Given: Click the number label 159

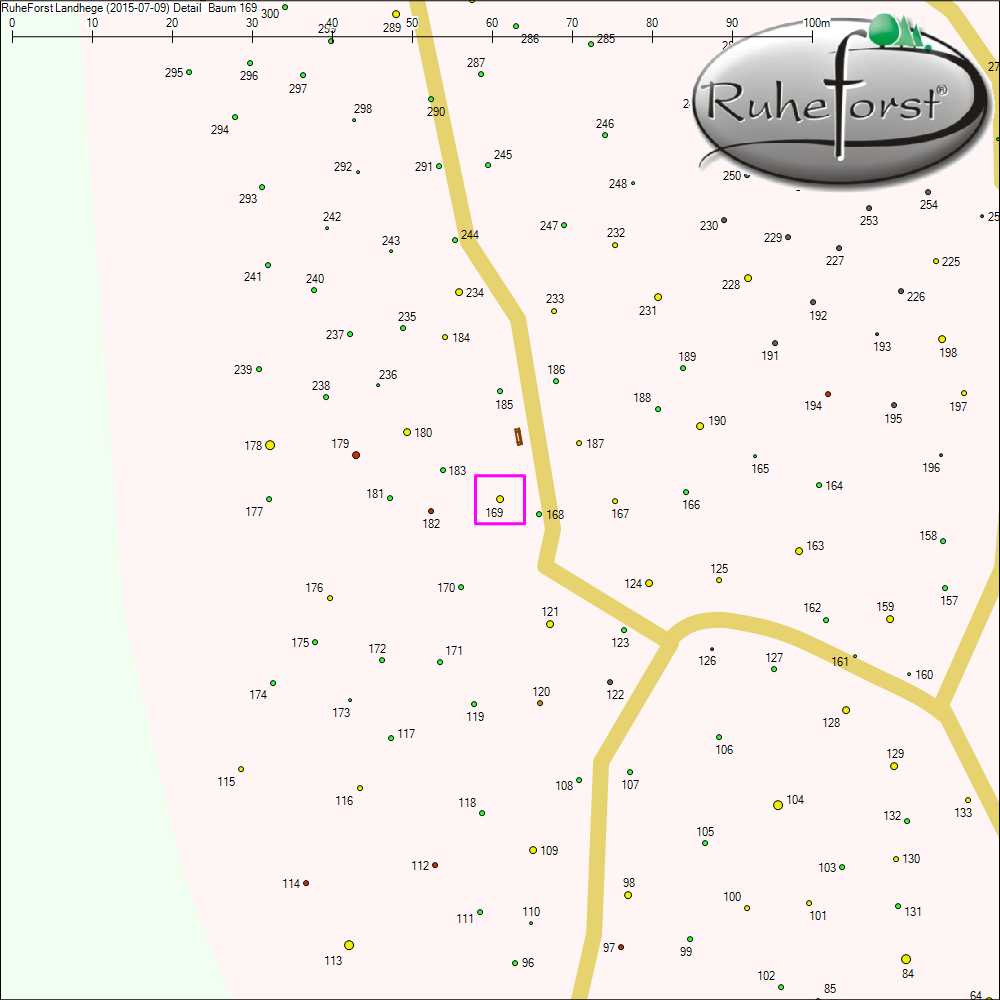Looking at the screenshot, I should click(x=885, y=607).
